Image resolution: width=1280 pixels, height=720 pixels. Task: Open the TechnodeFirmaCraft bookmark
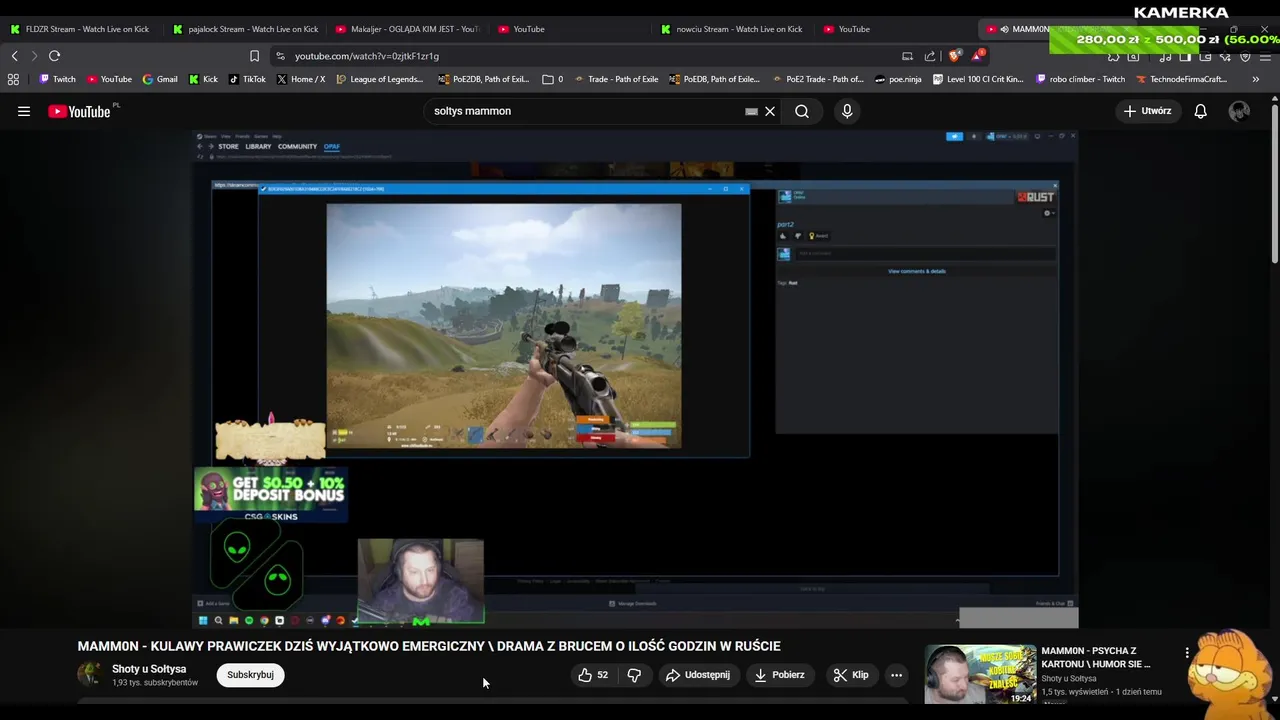click(x=1182, y=79)
